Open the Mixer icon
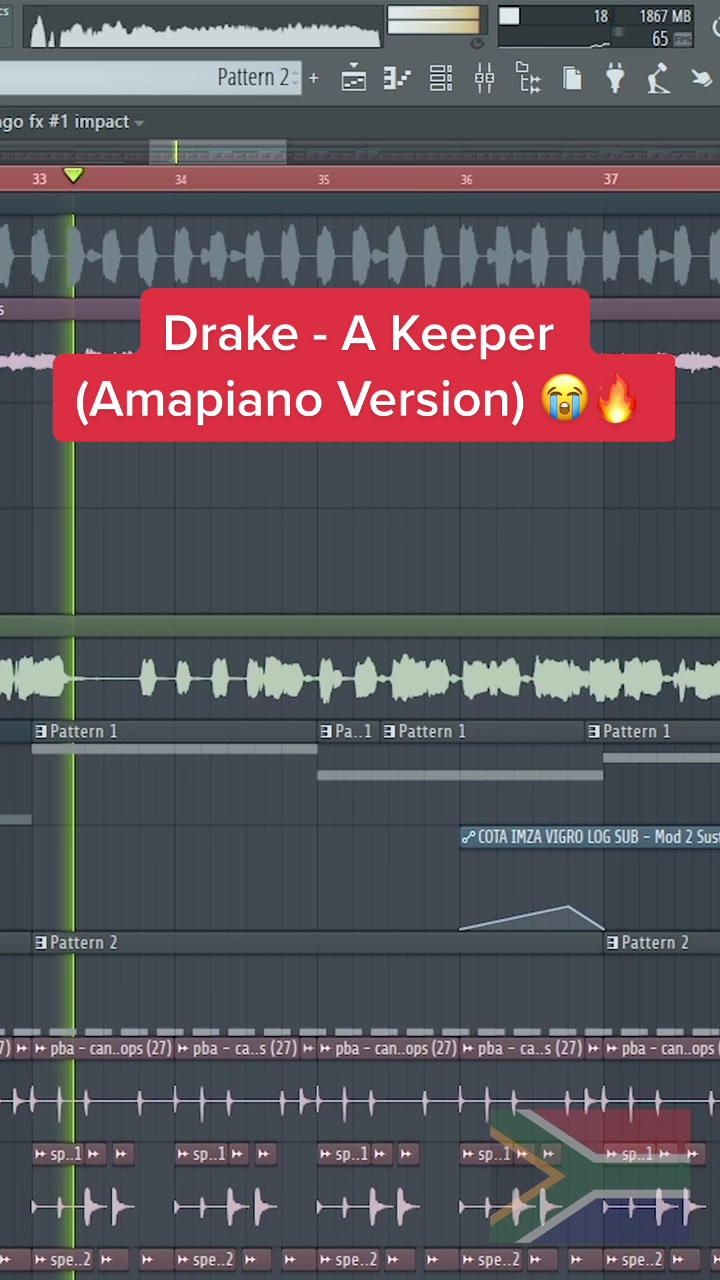Viewport: 720px width, 1280px height. click(x=484, y=78)
